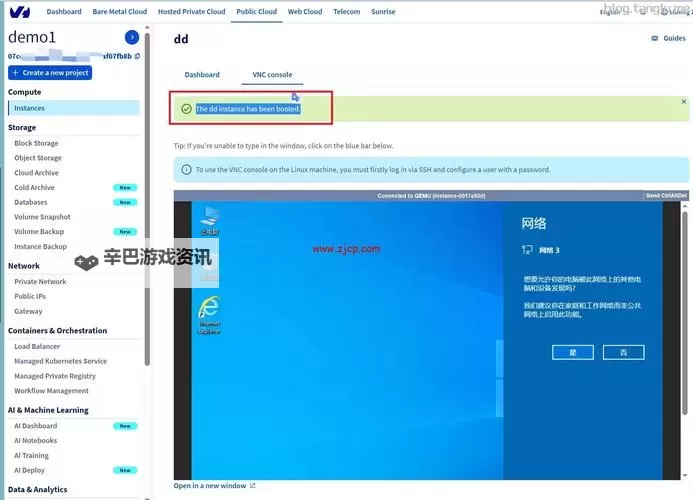Open Public IPs in sidebar
Viewport: 693px width, 500px height.
click(x=30, y=296)
